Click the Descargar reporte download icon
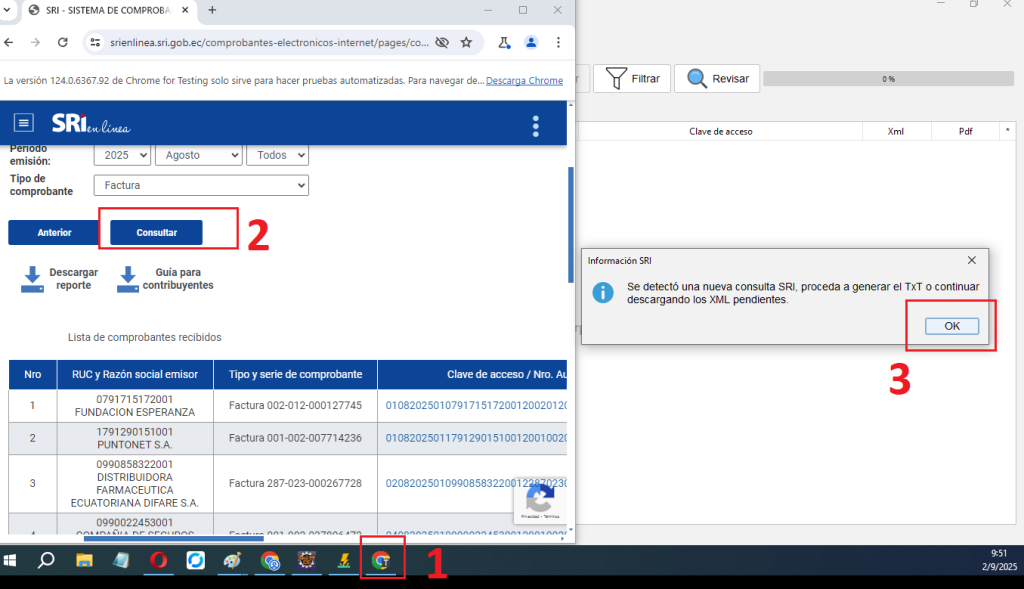 pos(33,279)
